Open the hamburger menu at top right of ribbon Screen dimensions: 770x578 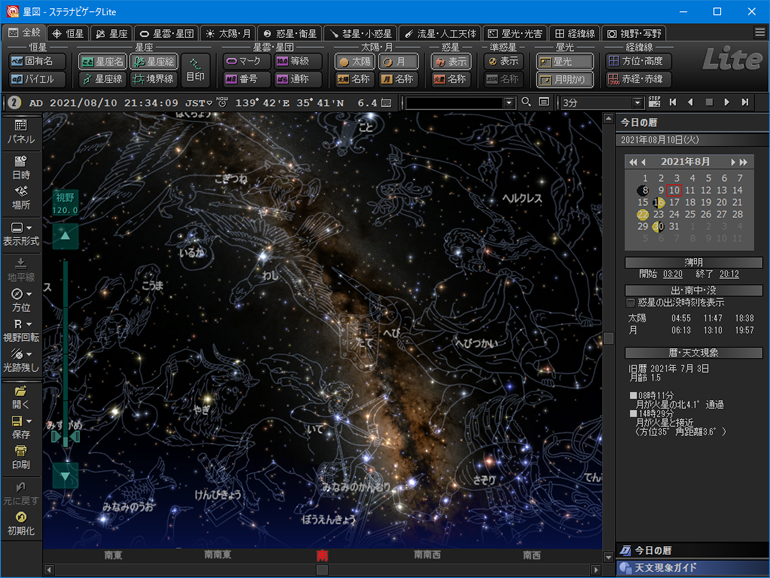pyautogui.click(x=760, y=33)
